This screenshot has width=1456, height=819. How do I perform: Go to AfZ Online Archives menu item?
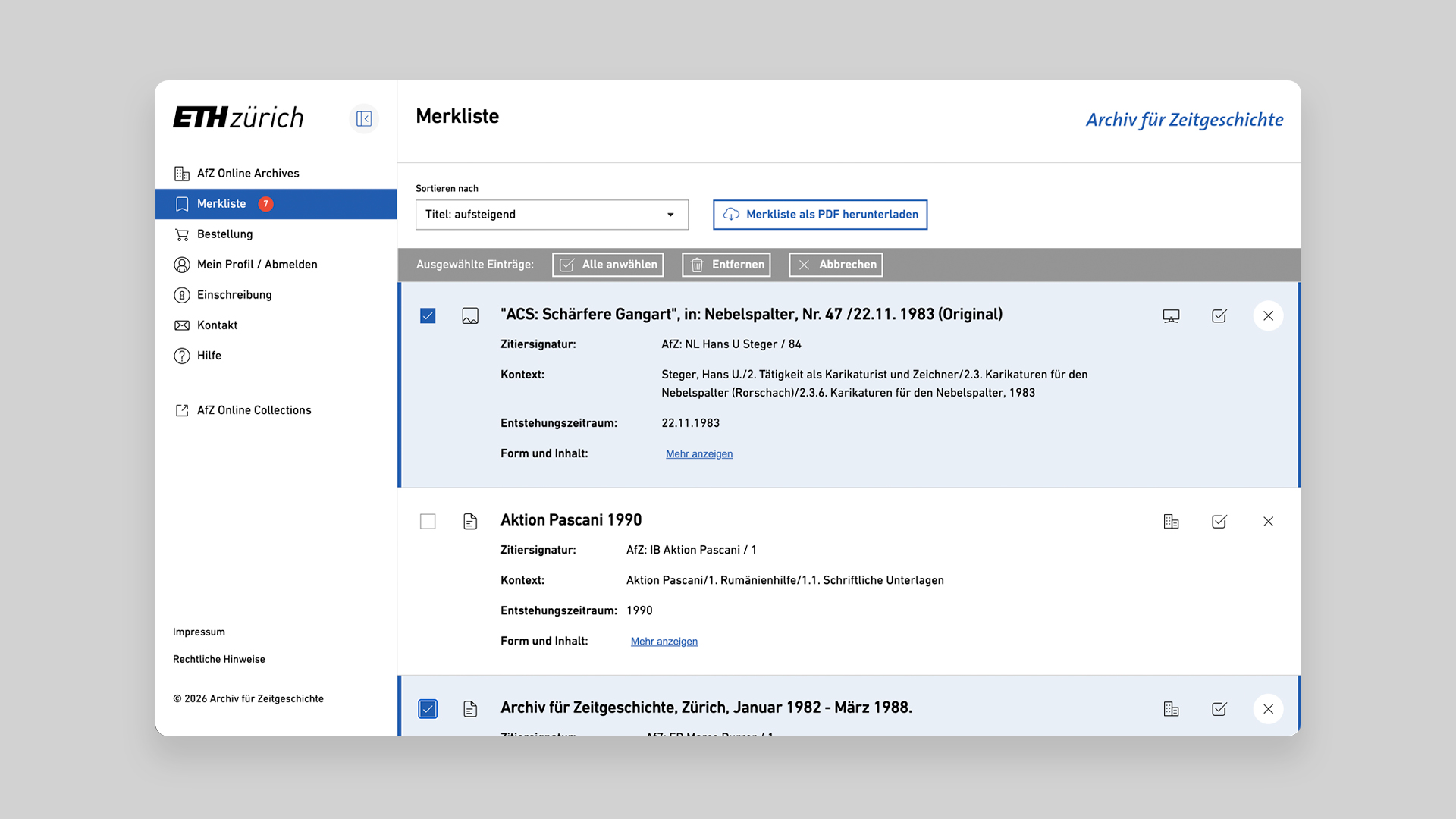pos(247,174)
